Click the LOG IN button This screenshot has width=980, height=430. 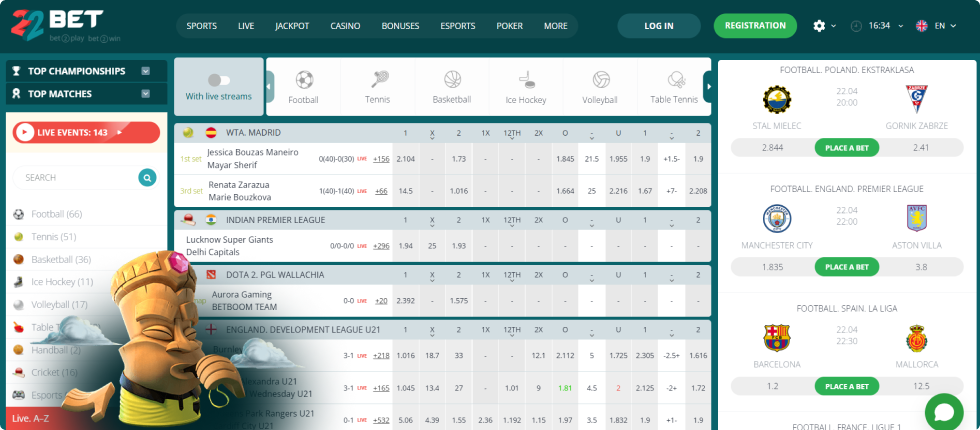pos(659,26)
